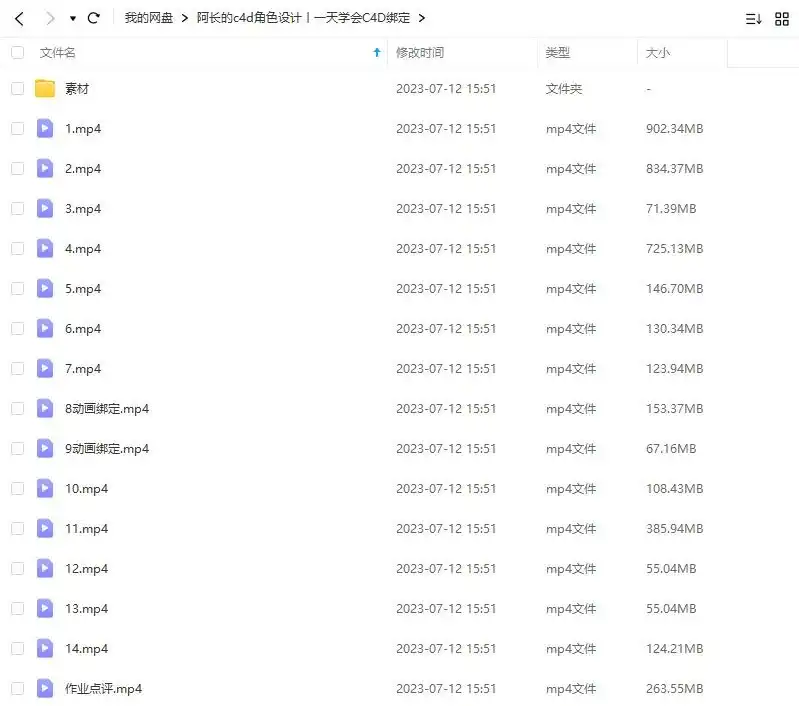Open the sort order menu icon
Screen dimensions: 799x706
(x=753, y=19)
